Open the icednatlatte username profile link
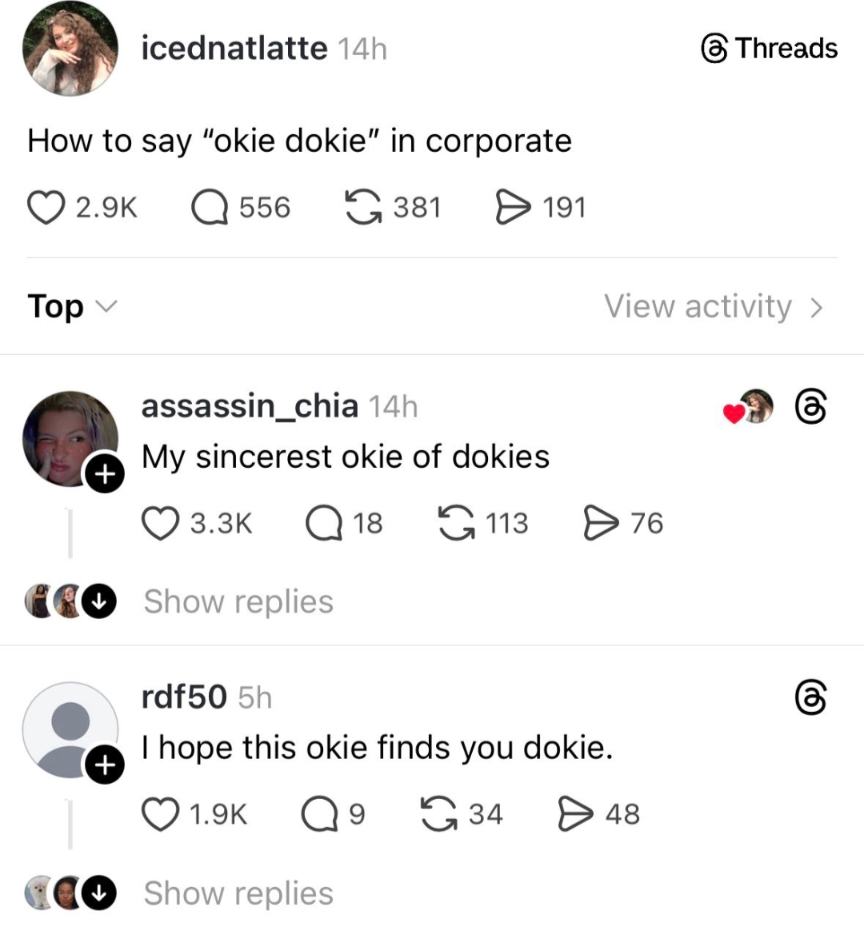 click(233, 48)
